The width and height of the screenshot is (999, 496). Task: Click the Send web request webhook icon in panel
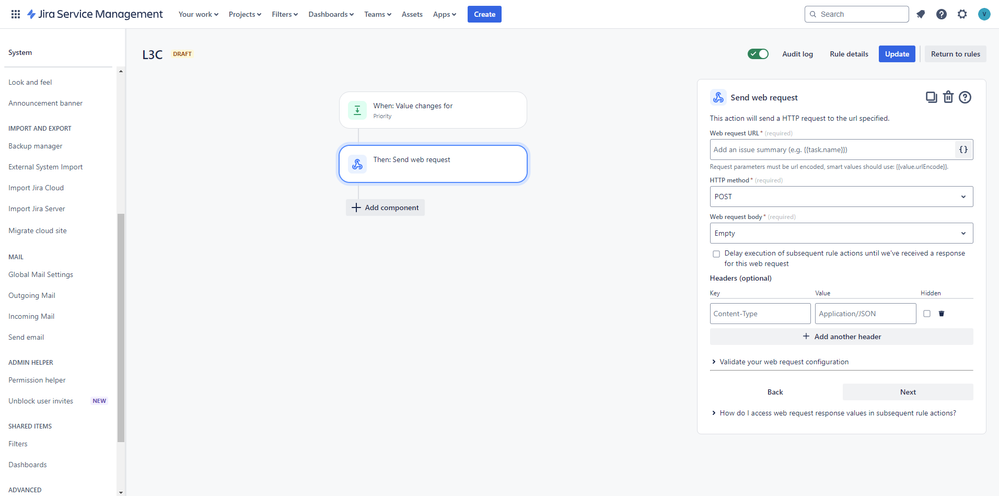click(718, 97)
